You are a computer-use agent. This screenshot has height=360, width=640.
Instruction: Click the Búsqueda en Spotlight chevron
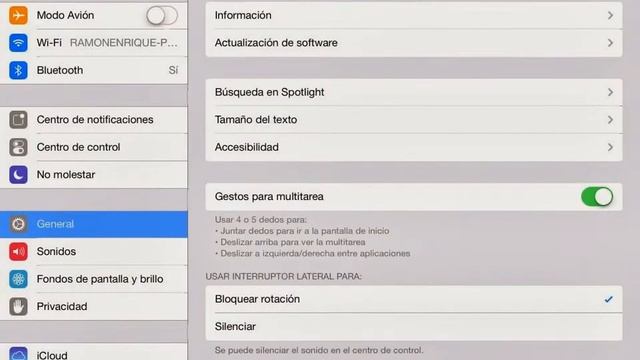tap(610, 92)
